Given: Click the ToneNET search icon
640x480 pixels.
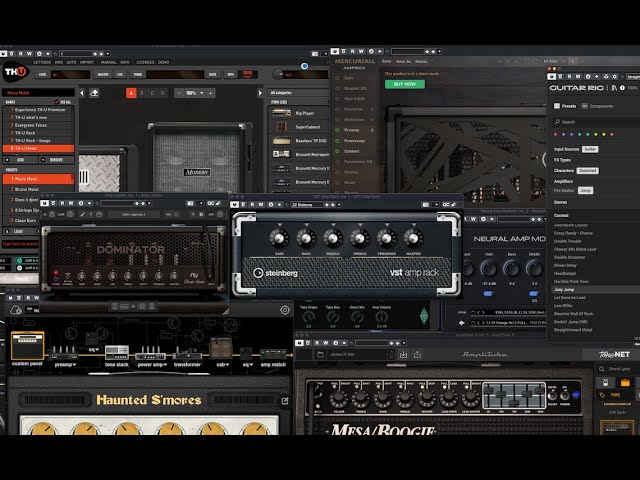Looking at the screenshot, I should (602, 369).
